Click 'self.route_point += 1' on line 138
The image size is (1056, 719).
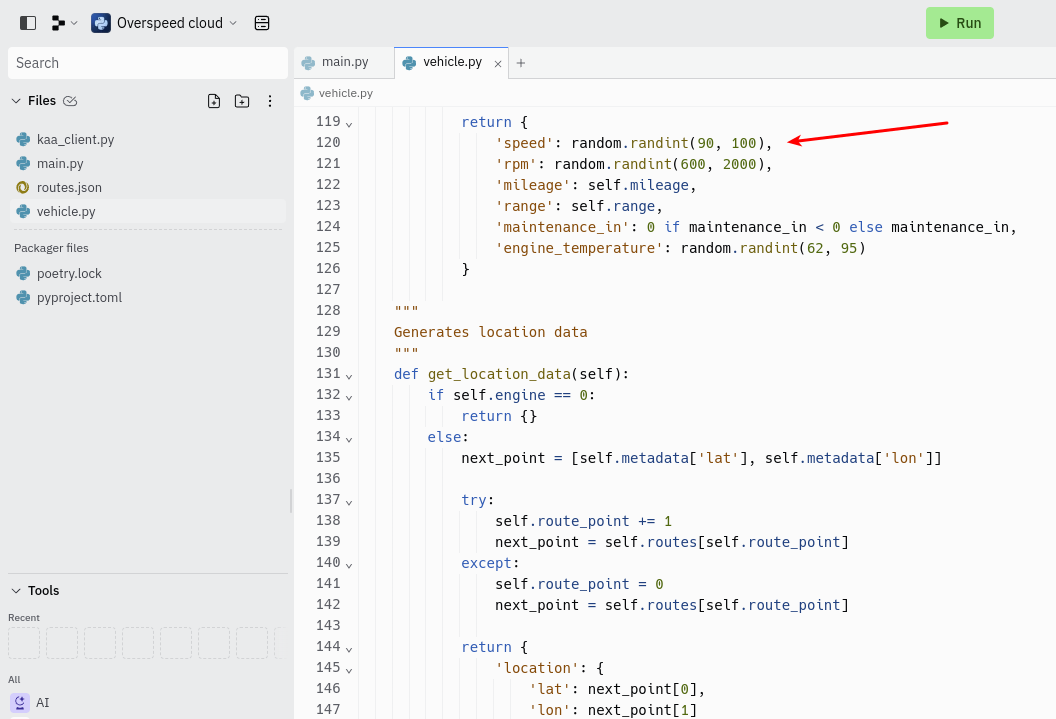point(583,522)
